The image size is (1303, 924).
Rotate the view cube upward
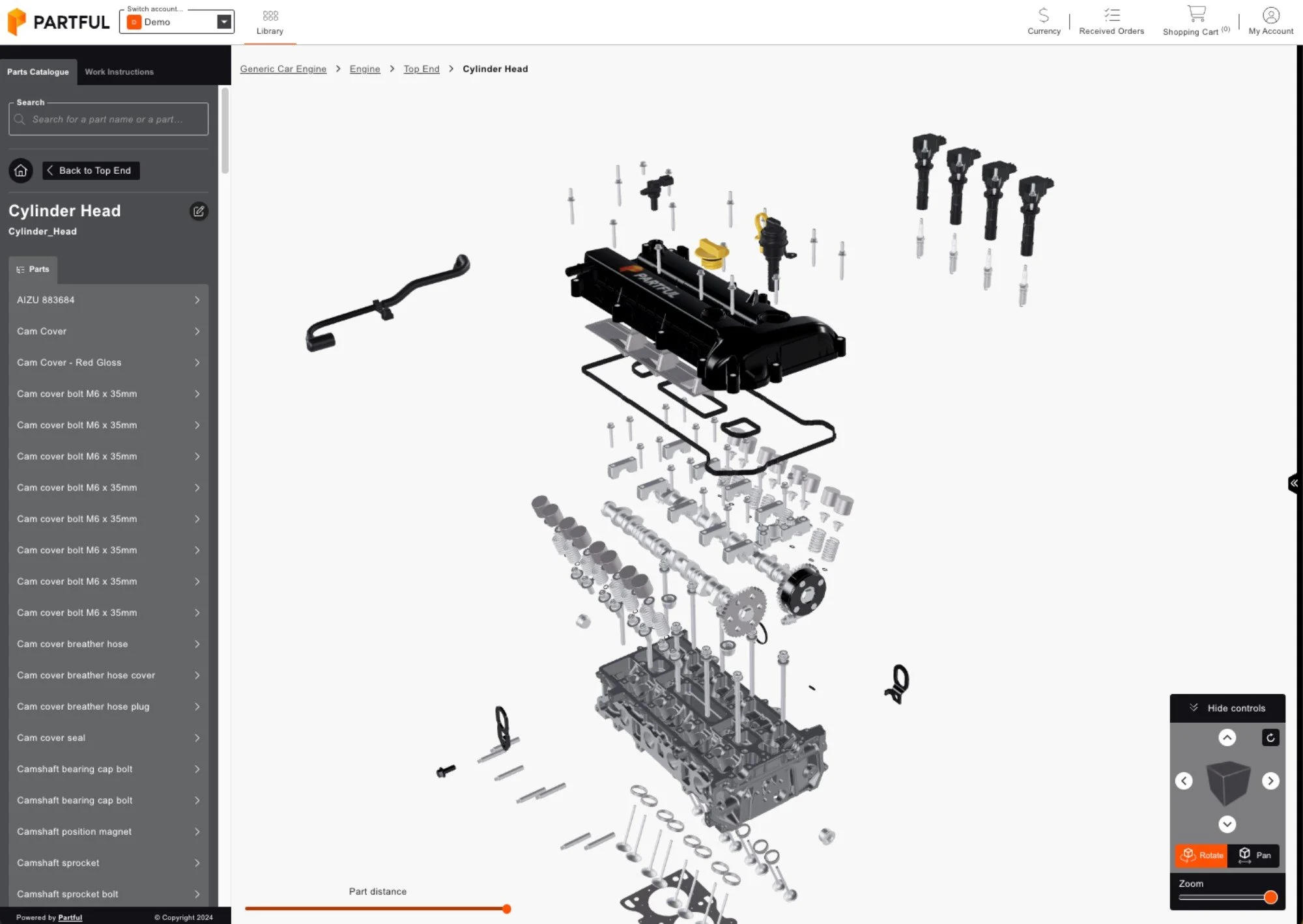[x=1227, y=738]
